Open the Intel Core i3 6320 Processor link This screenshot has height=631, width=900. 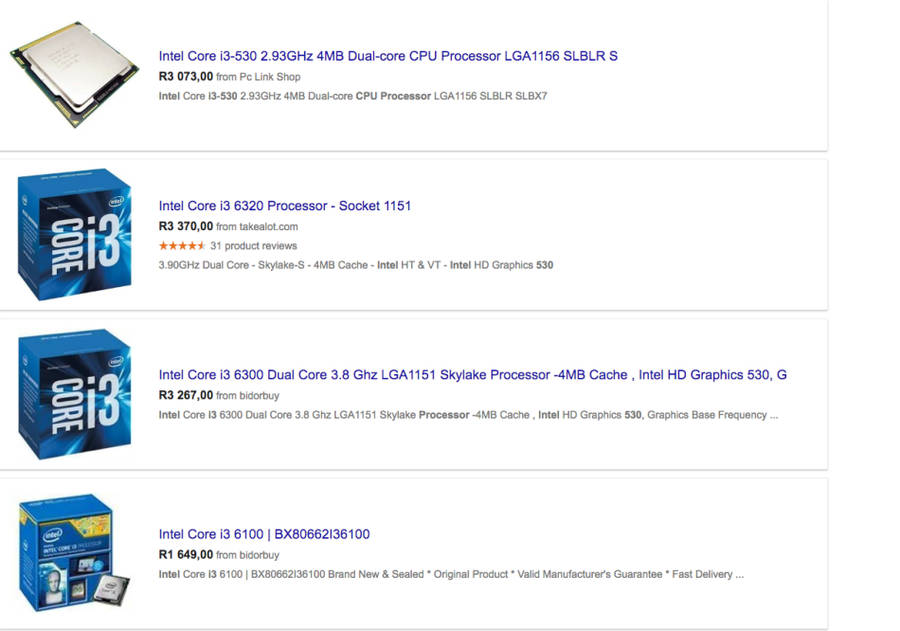(x=285, y=206)
